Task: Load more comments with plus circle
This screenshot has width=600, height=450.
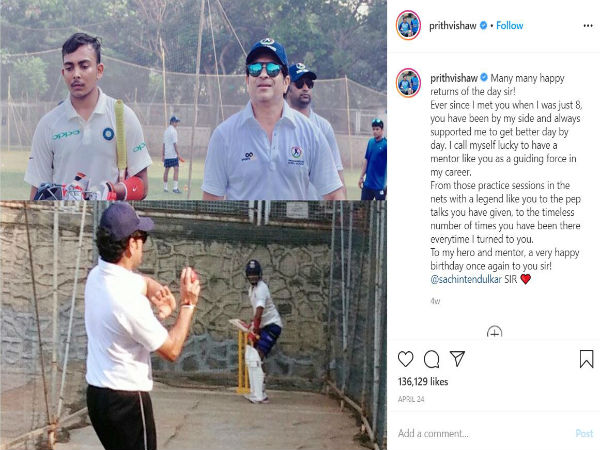Action: coord(494,331)
